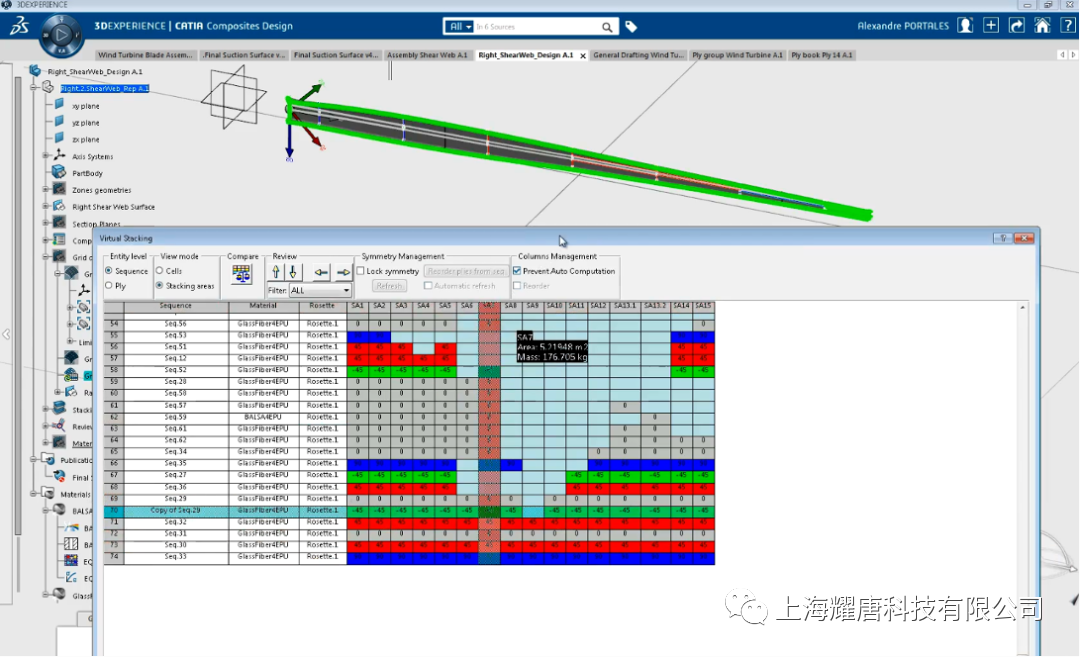1080x657 pixels.
Task: Select the xy plane icon in tree
Action: click(59, 105)
